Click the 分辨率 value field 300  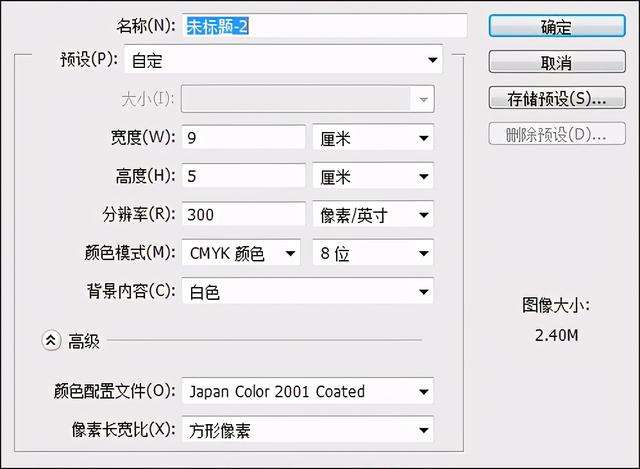coord(243,214)
